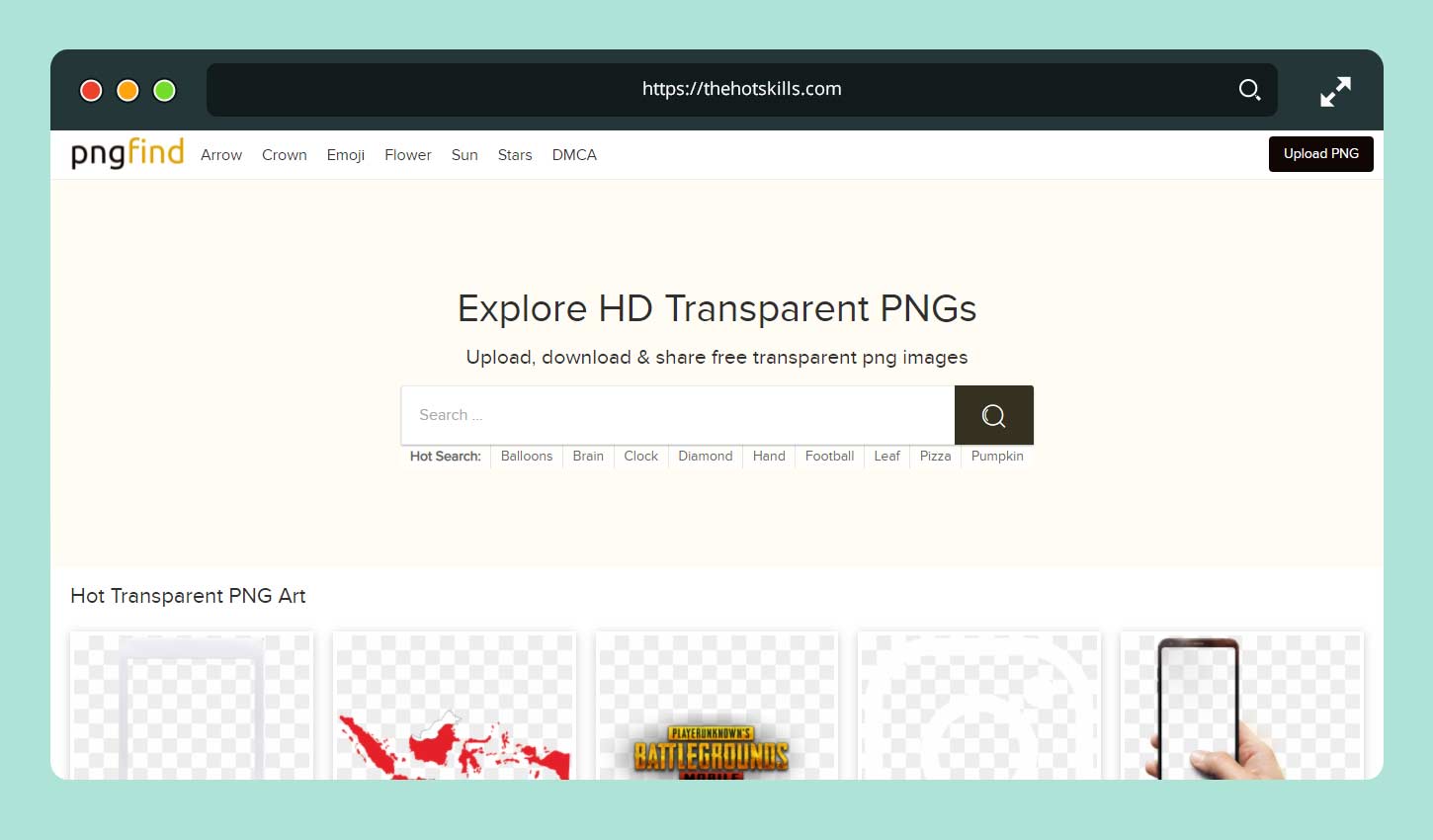Open the DMCA page link
The image size is (1433, 840).
[574, 154]
